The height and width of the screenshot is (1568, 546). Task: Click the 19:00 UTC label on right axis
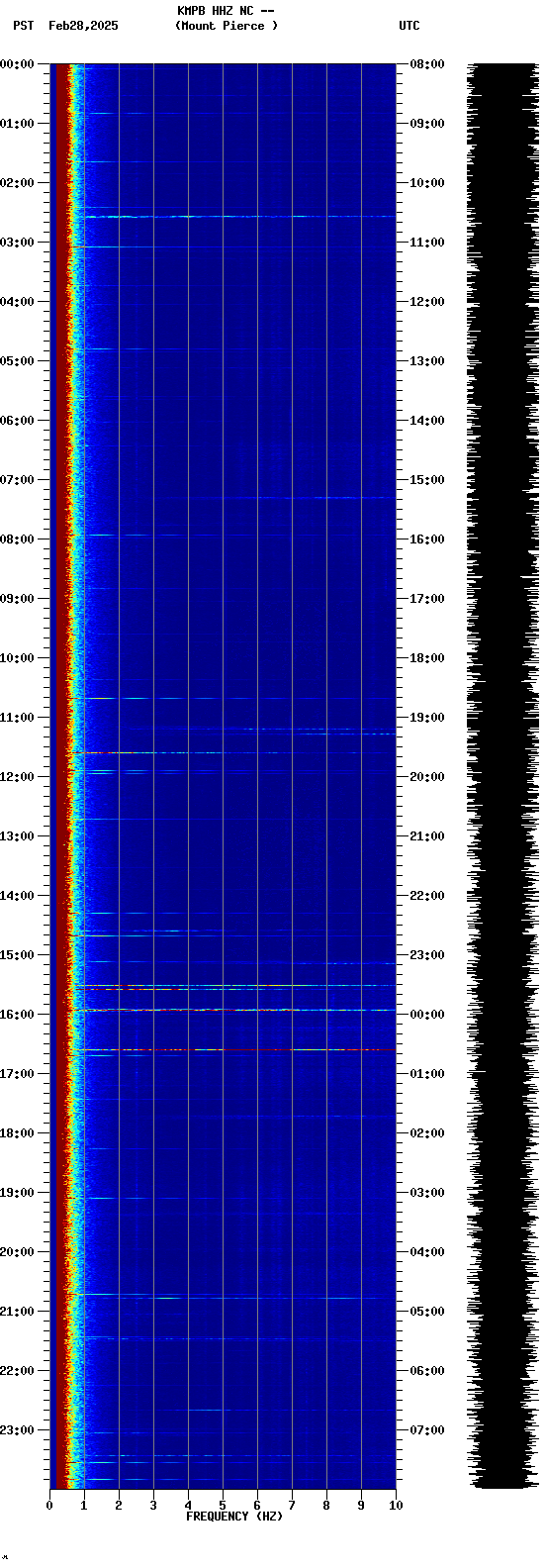click(x=426, y=718)
